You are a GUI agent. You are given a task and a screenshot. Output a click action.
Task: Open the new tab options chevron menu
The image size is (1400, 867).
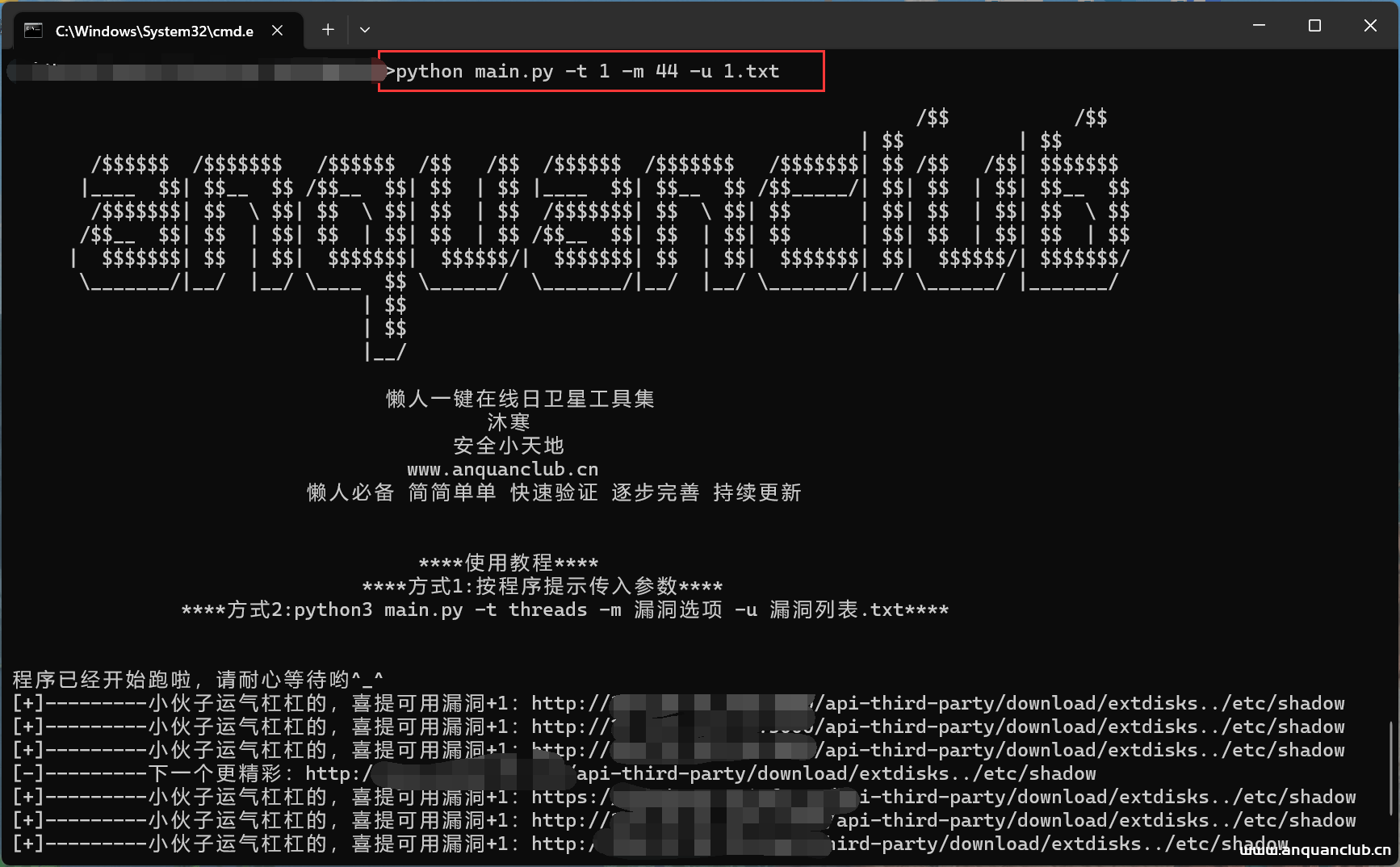click(x=364, y=29)
